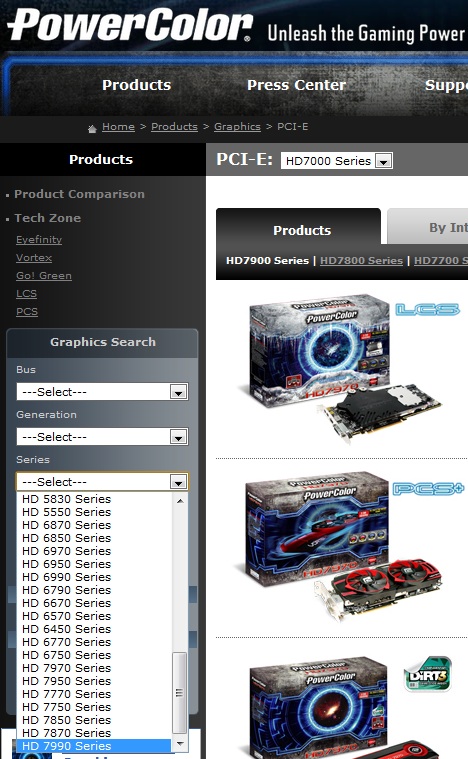Expand the HD7000 Series PCI-E dropdown
The width and height of the screenshot is (468, 759).
(337, 161)
